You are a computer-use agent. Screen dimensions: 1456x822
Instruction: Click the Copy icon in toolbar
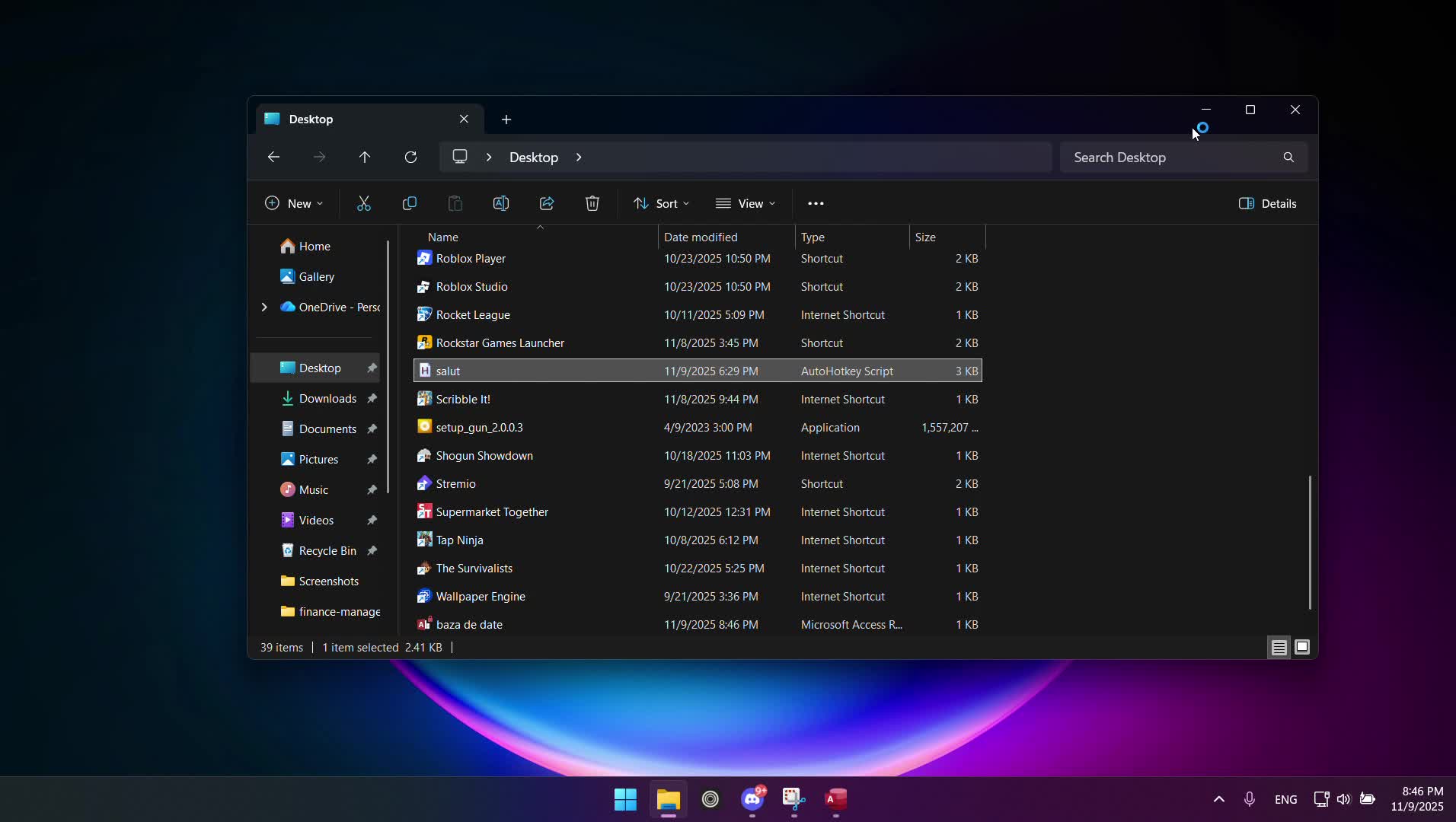coord(410,203)
